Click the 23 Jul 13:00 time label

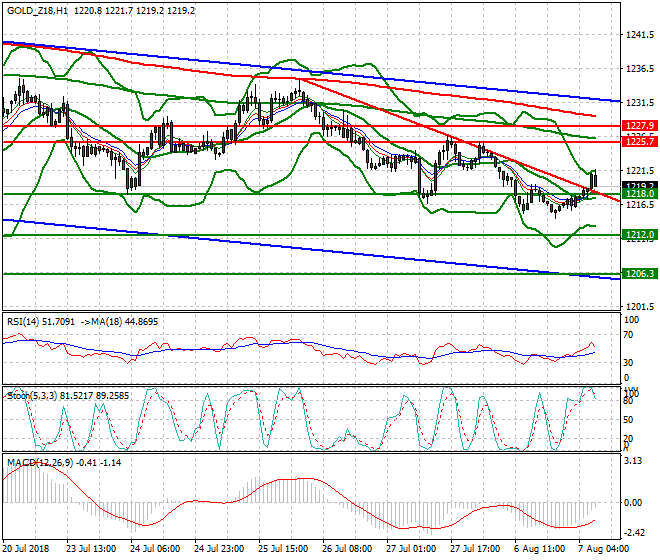point(91,549)
